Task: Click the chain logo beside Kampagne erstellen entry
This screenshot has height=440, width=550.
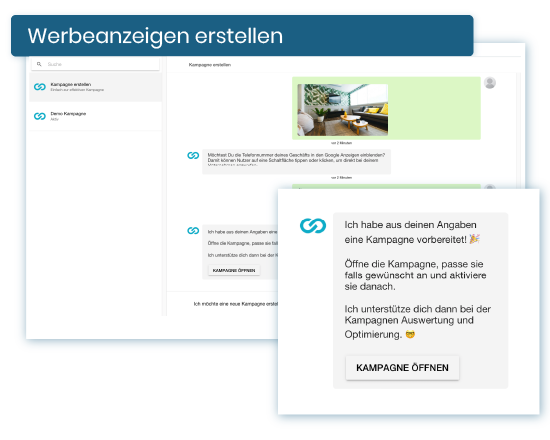Action: [x=40, y=87]
